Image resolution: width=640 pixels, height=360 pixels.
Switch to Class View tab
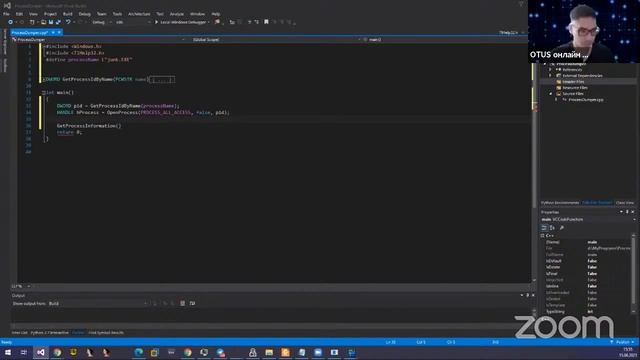[x=624, y=202]
